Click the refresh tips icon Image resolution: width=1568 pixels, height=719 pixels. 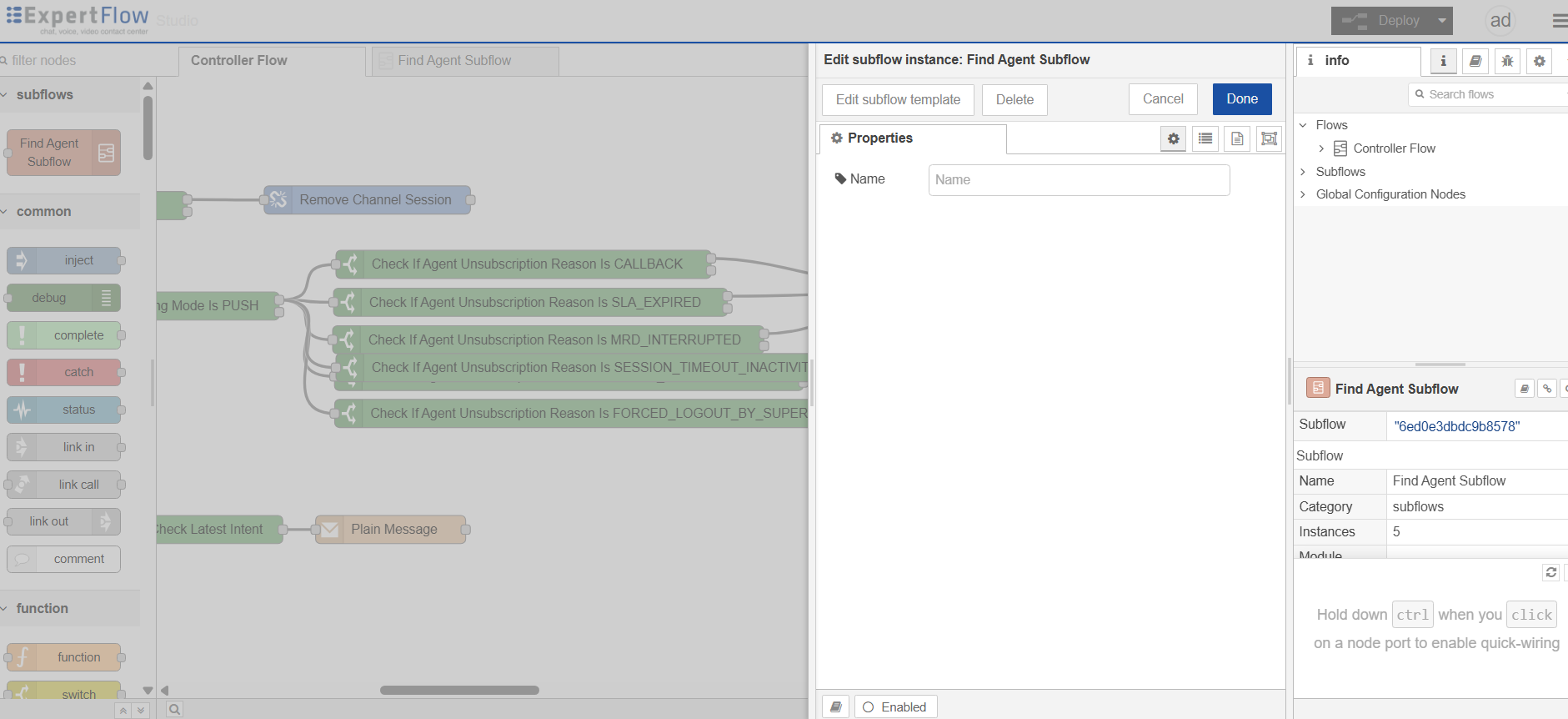coord(1550,572)
